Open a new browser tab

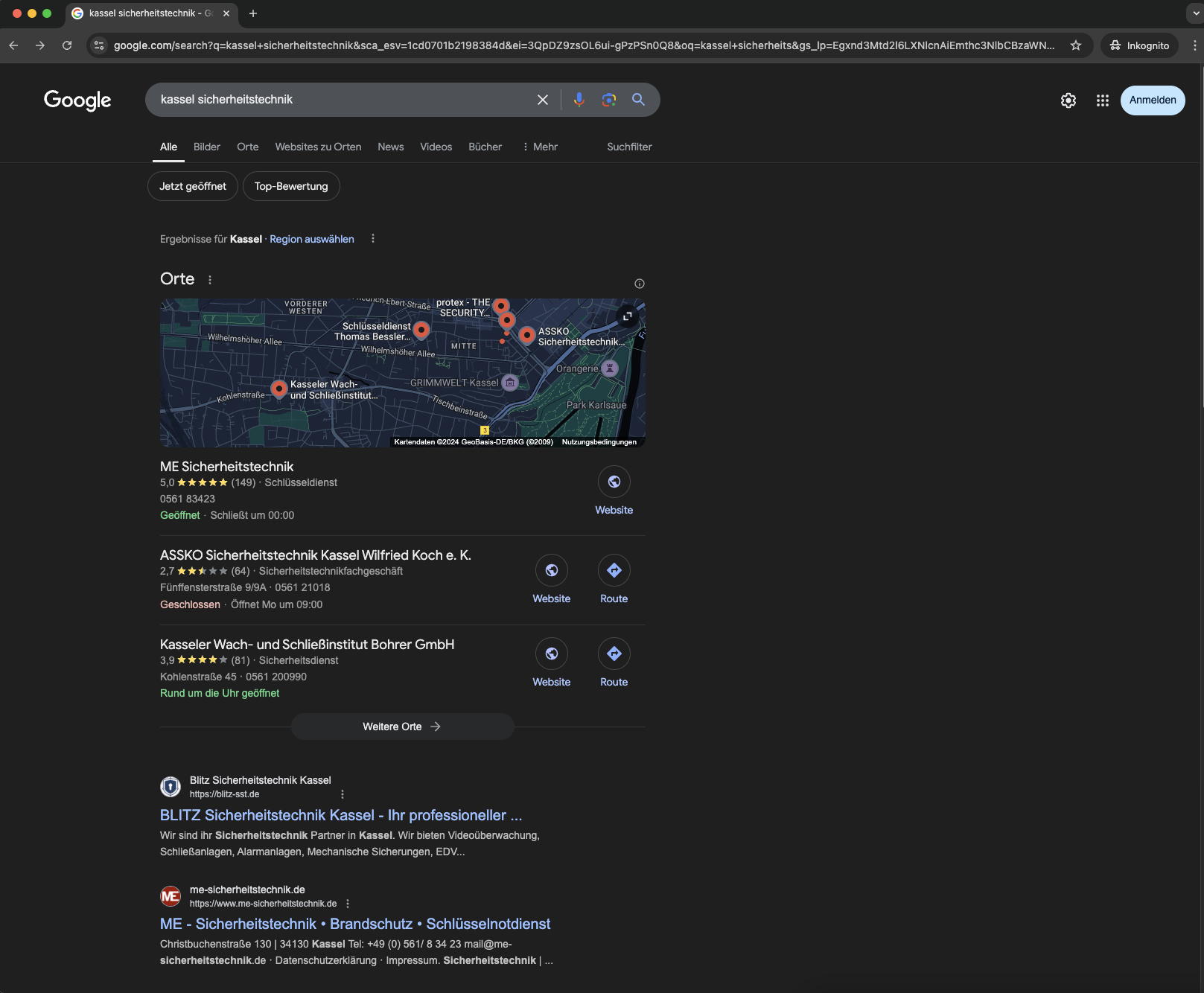point(253,13)
